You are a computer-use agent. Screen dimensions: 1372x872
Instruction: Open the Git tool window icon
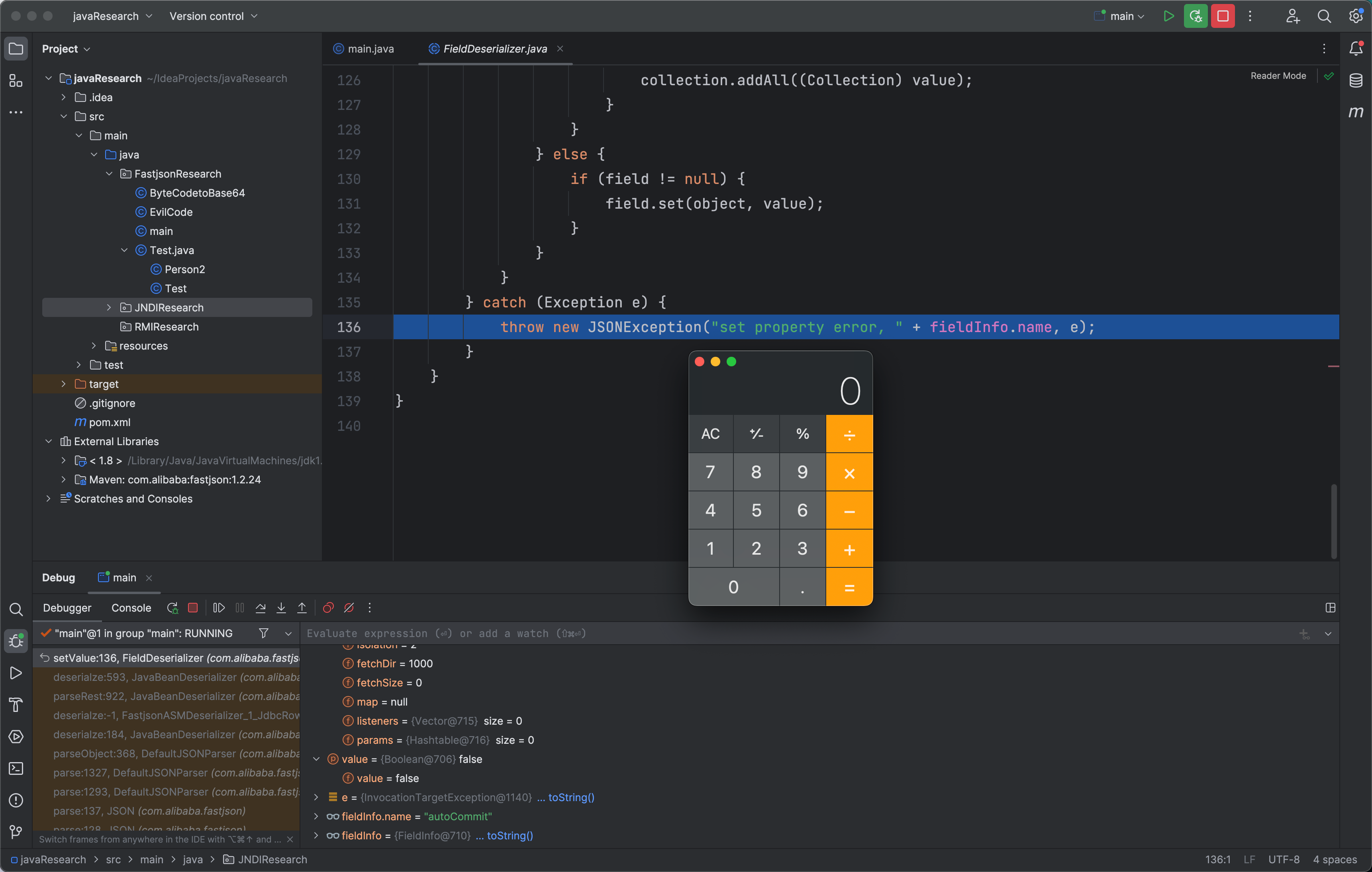16,832
